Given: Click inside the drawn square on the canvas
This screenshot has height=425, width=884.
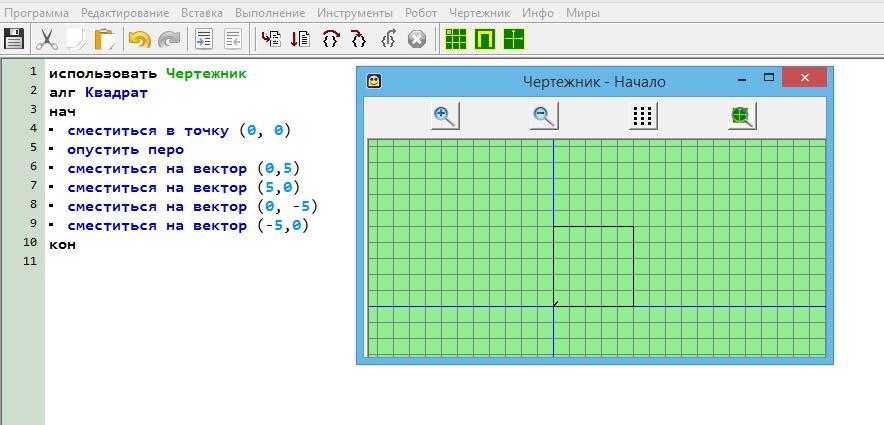Looking at the screenshot, I should click(594, 267).
